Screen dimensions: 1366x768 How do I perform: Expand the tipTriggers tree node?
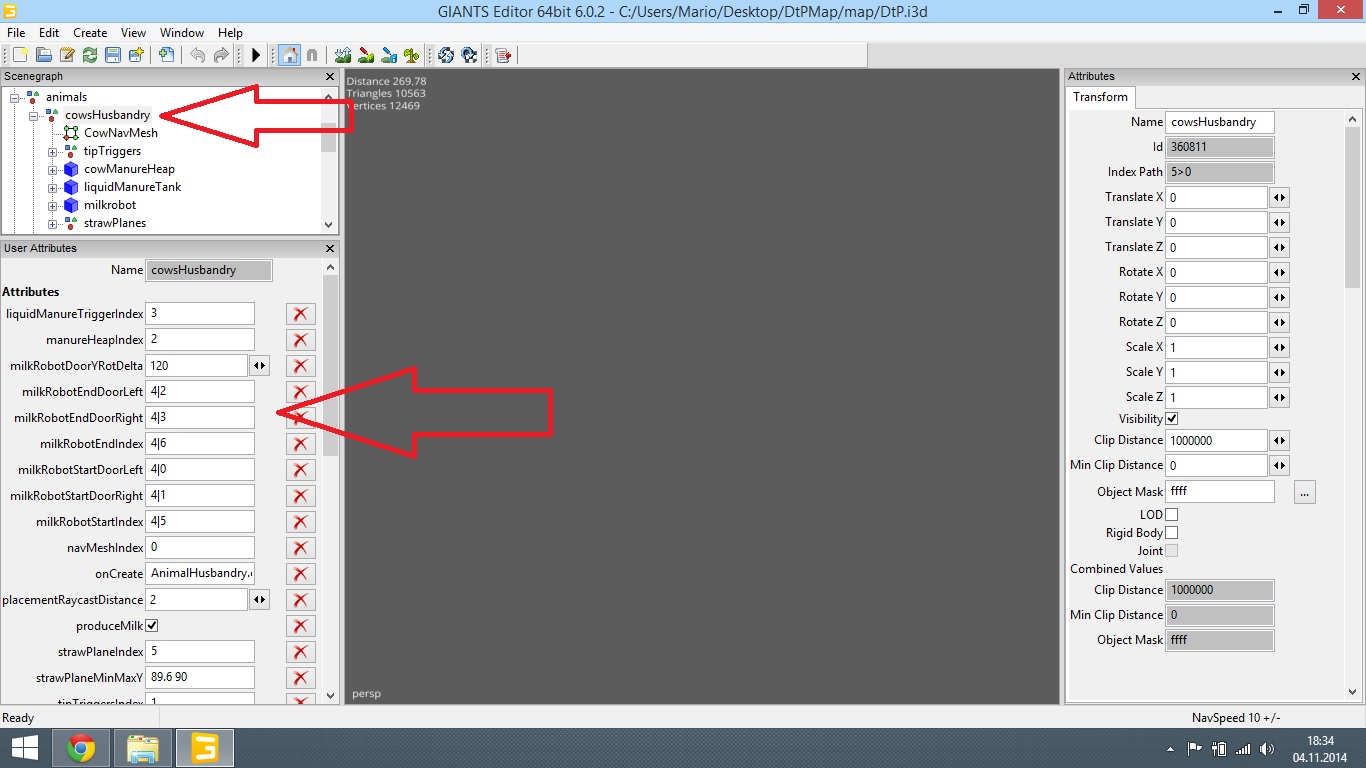tap(53, 152)
